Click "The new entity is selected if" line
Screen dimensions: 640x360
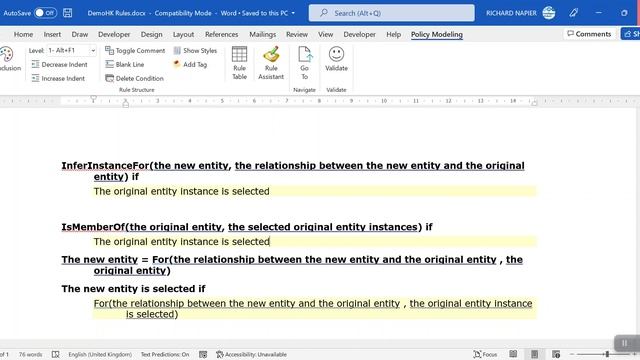point(133,289)
